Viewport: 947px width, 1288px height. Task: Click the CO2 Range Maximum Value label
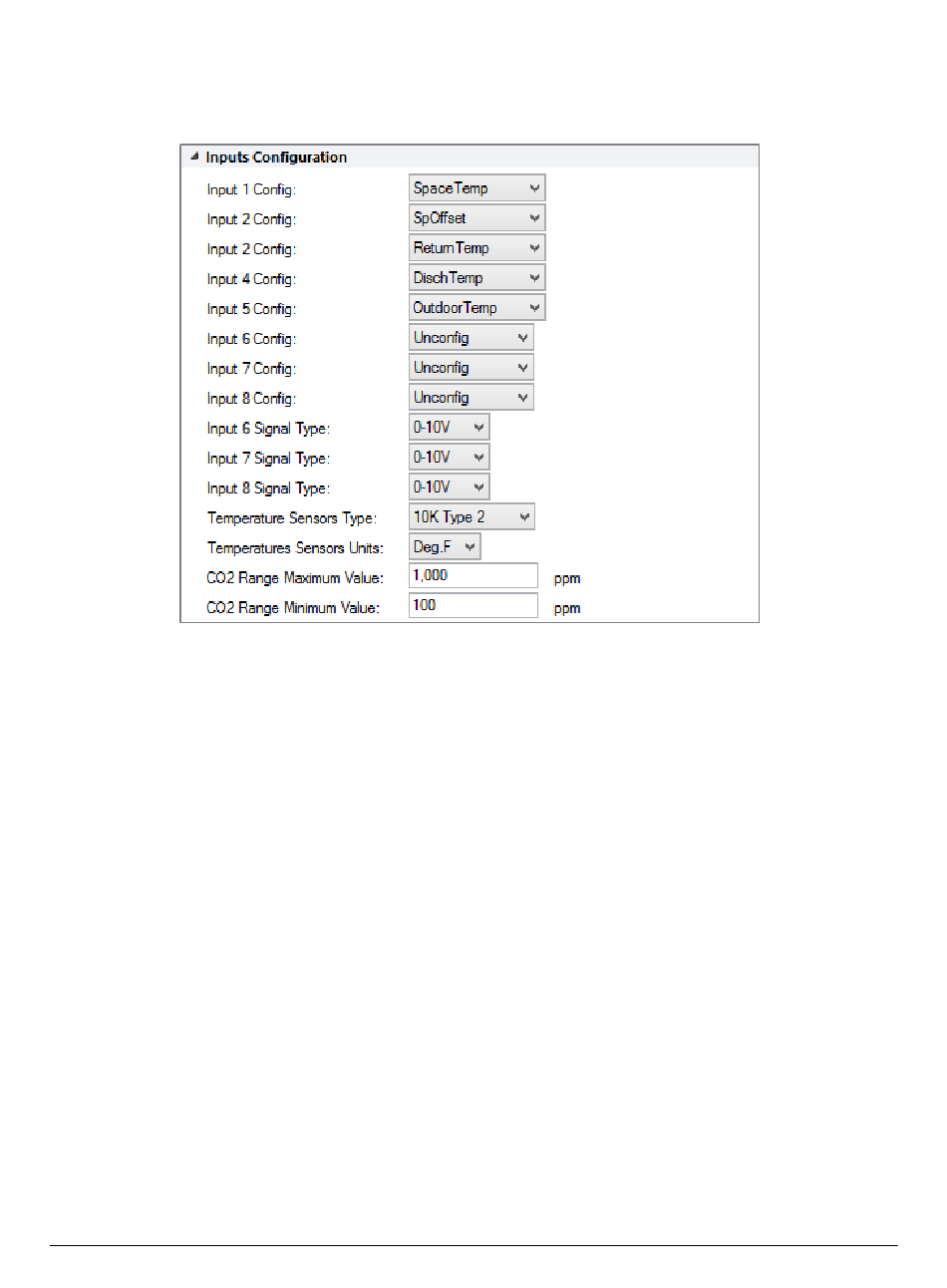pyautogui.click(x=295, y=578)
